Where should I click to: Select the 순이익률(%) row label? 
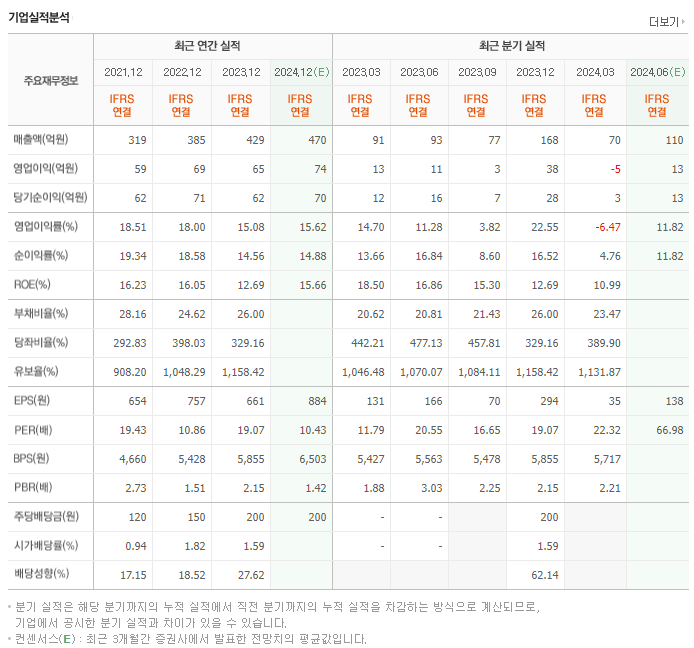click(x=41, y=255)
